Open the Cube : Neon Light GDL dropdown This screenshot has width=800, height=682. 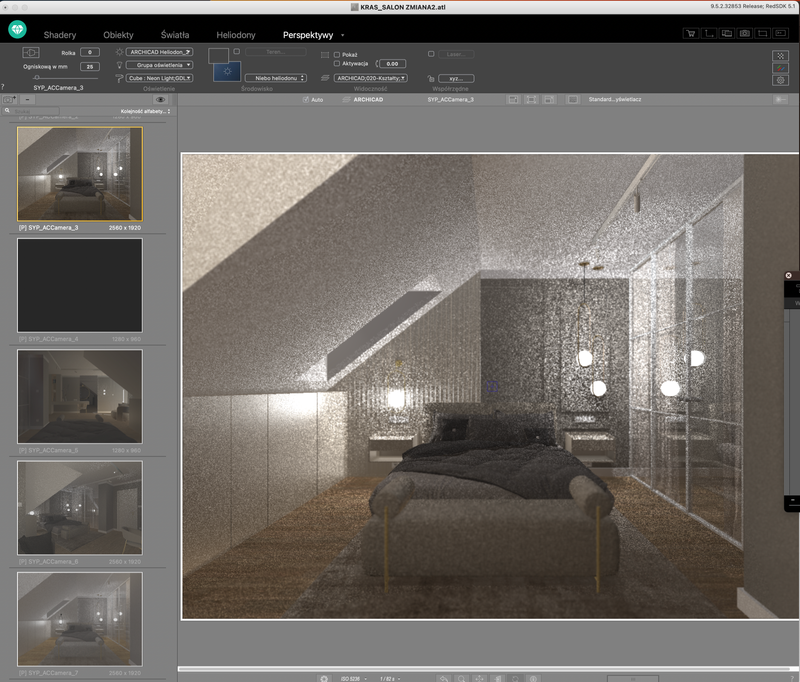coord(160,78)
